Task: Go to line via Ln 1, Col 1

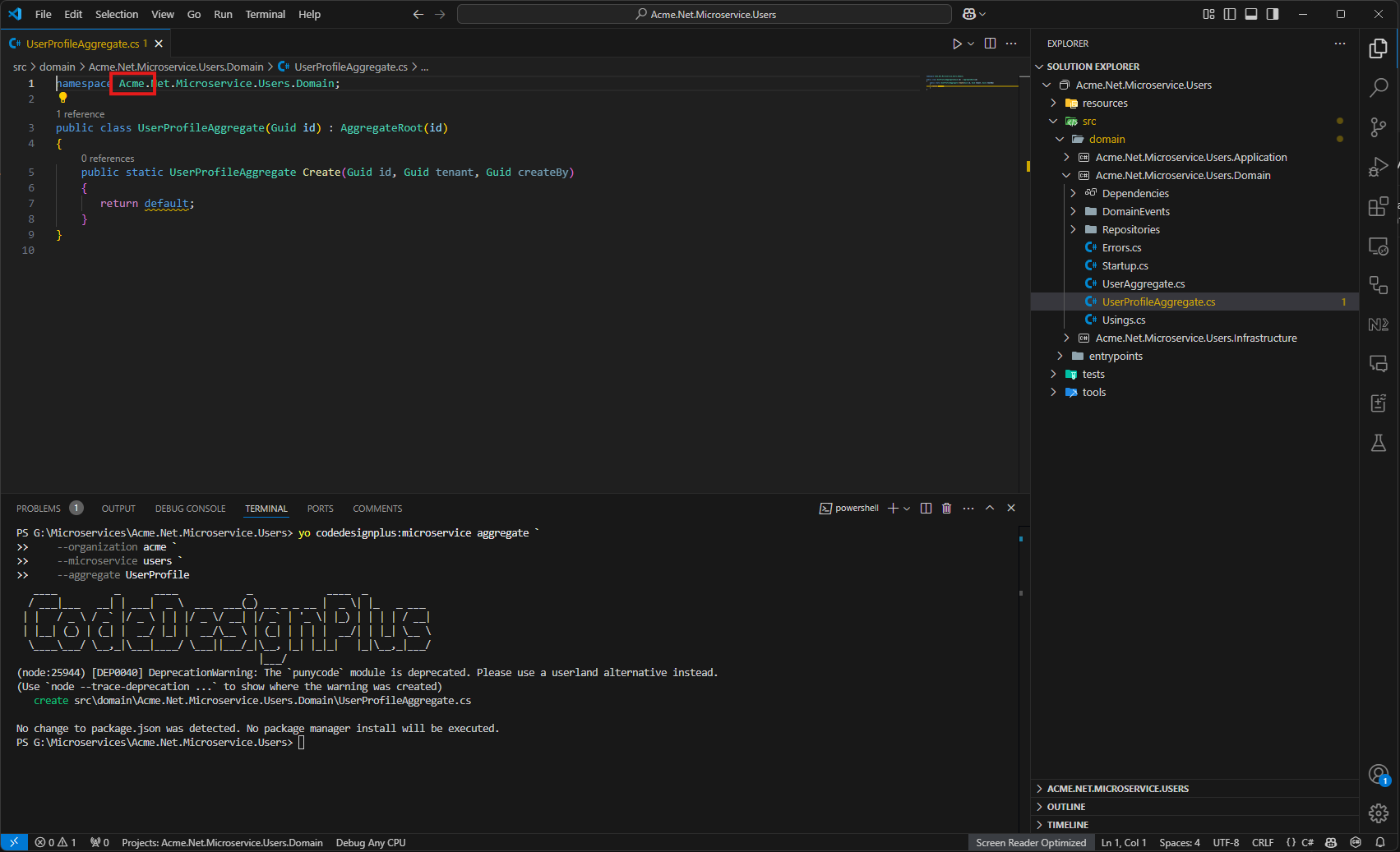Action: click(1124, 842)
